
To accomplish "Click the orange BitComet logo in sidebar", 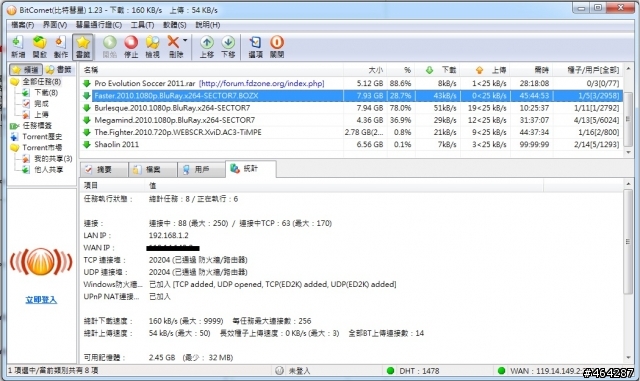I will coord(41,262).
